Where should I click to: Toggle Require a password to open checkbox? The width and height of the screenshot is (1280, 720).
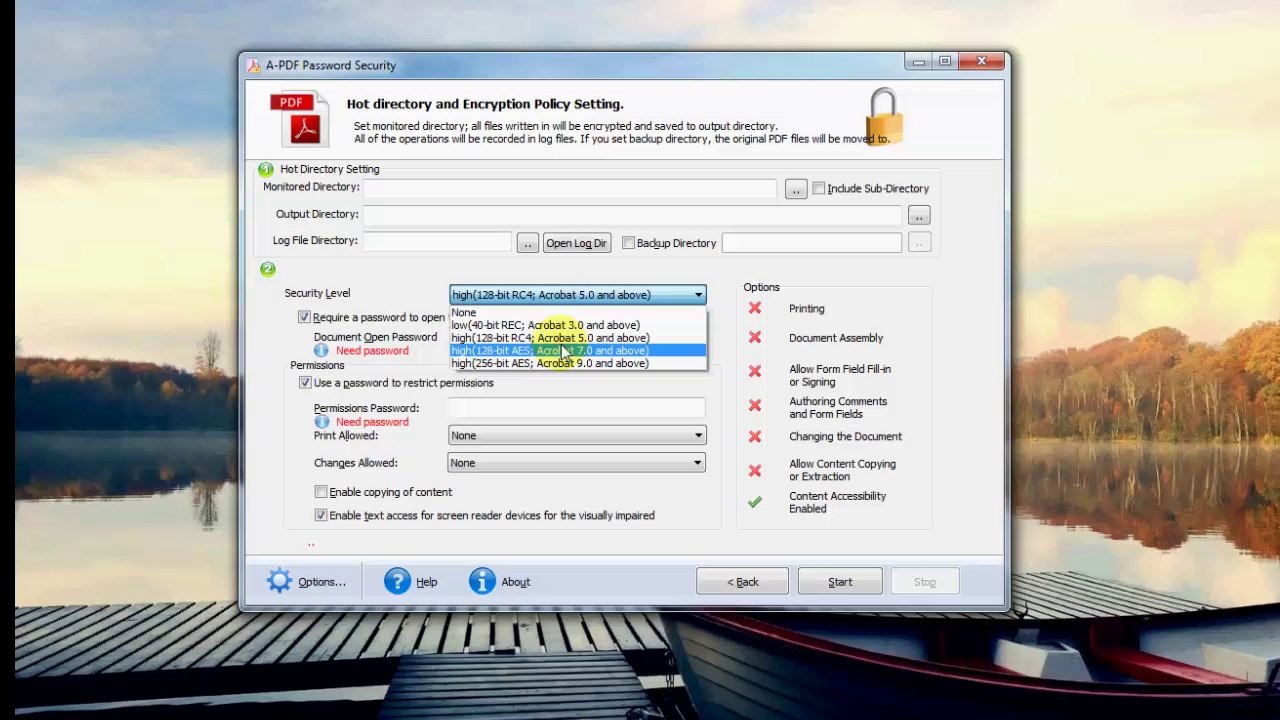(304, 317)
